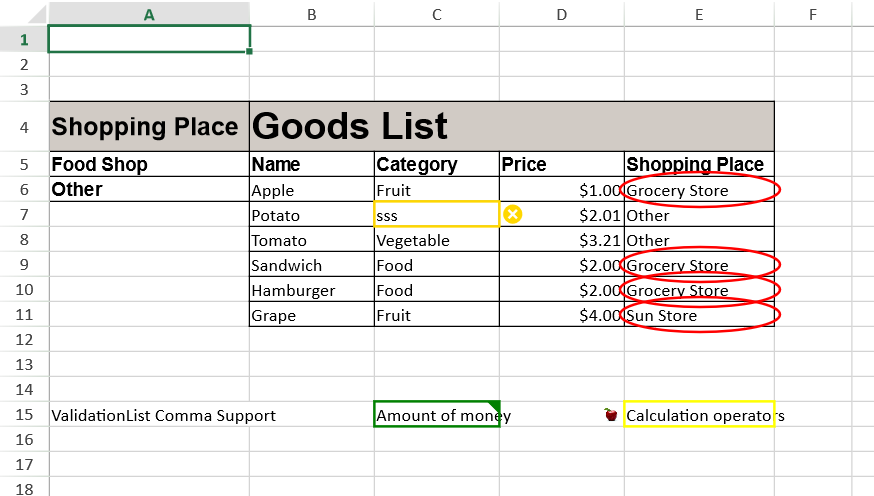The height and width of the screenshot is (496, 874).
Task: Select column B header
Action: 312,14
